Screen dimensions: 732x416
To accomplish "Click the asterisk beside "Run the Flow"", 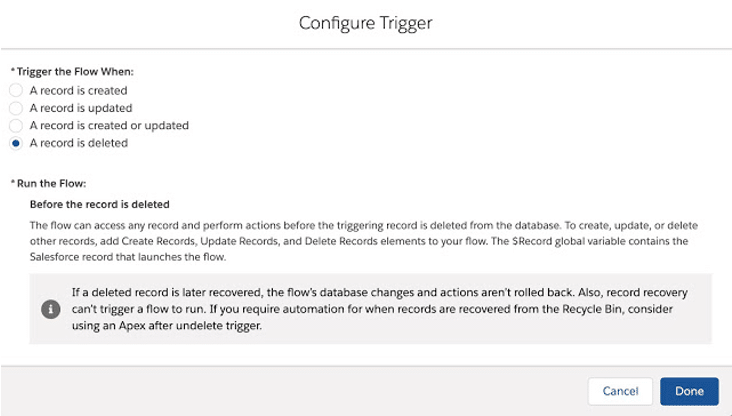I will pyautogui.click(x=13, y=183).
